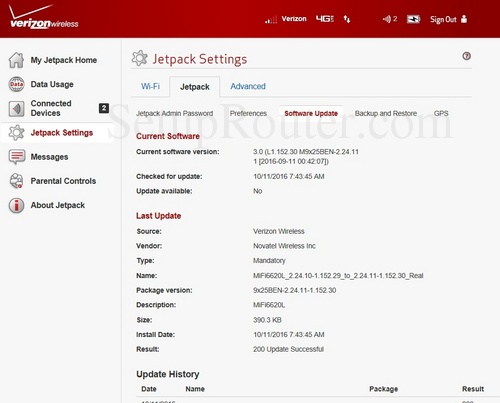Click the Connected Devices speaker icon

point(16,108)
